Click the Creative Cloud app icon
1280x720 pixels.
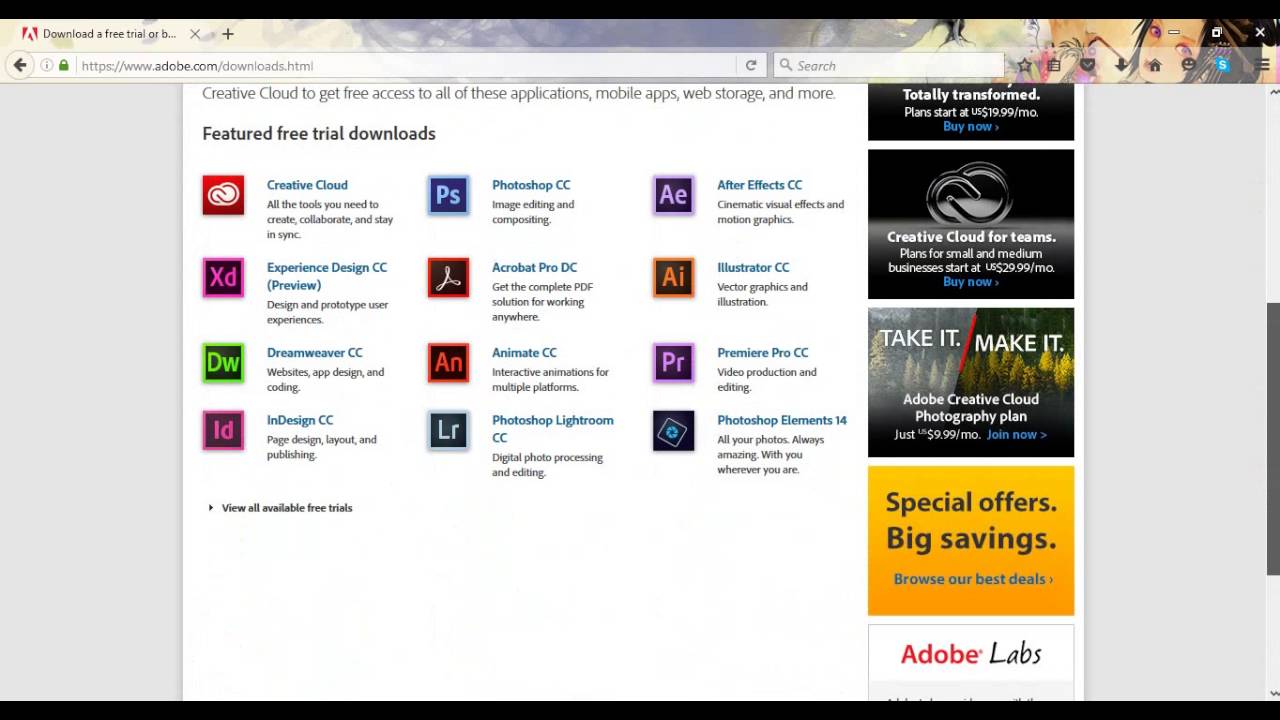point(223,195)
